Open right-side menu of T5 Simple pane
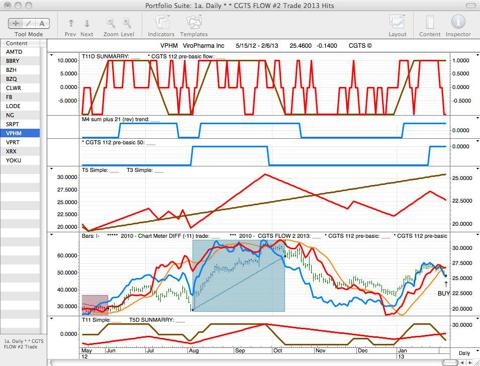 coord(478,169)
